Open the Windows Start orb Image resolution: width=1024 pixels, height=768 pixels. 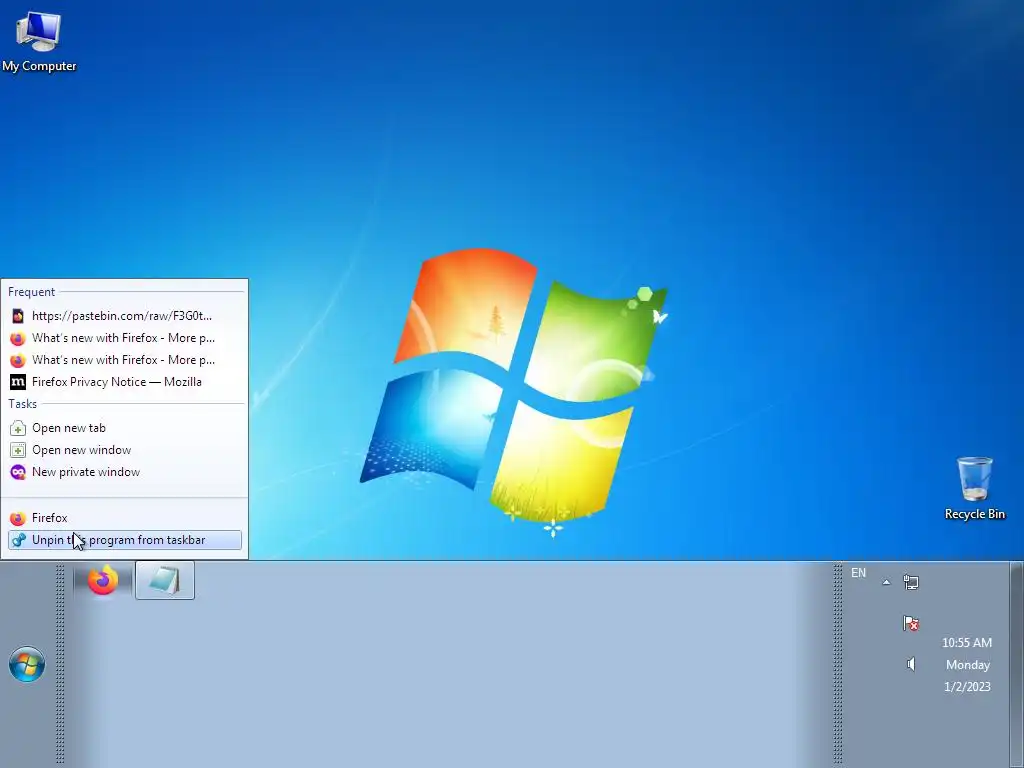(27, 664)
